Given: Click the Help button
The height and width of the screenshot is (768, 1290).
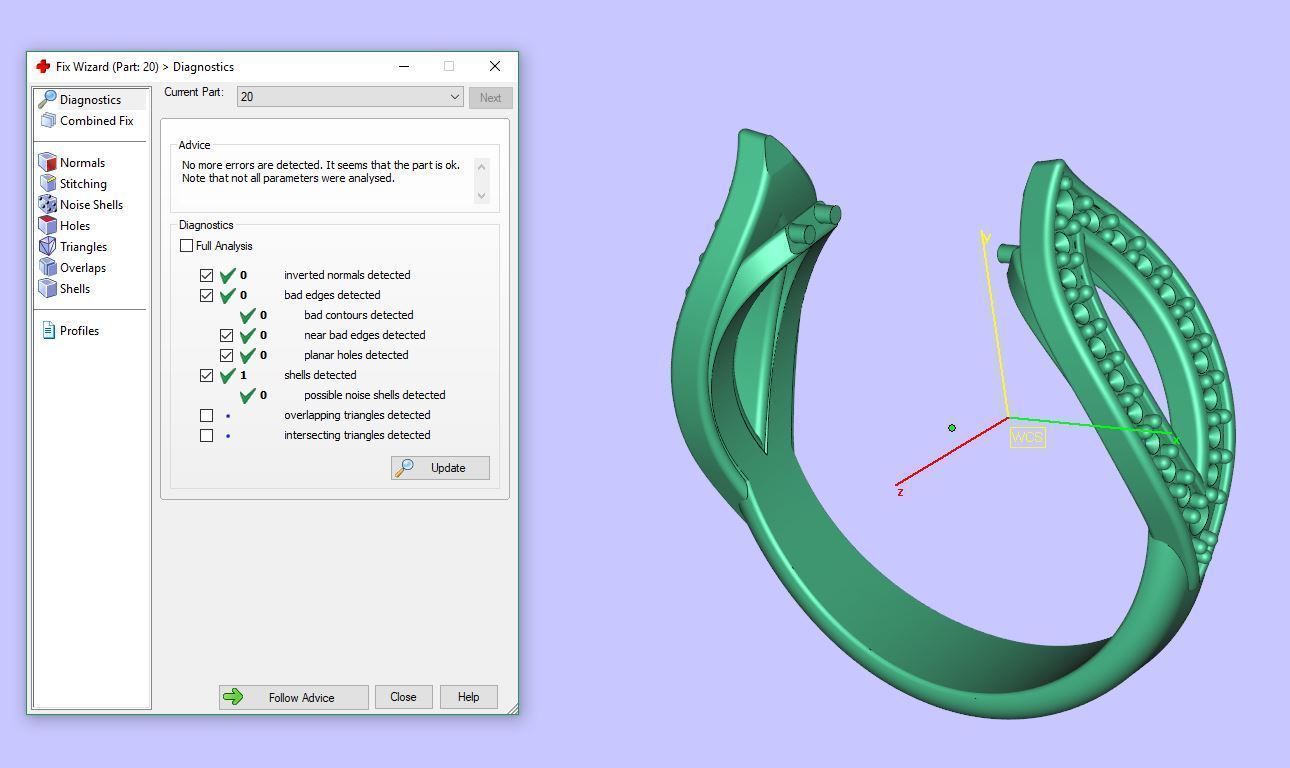Looking at the screenshot, I should (468, 697).
